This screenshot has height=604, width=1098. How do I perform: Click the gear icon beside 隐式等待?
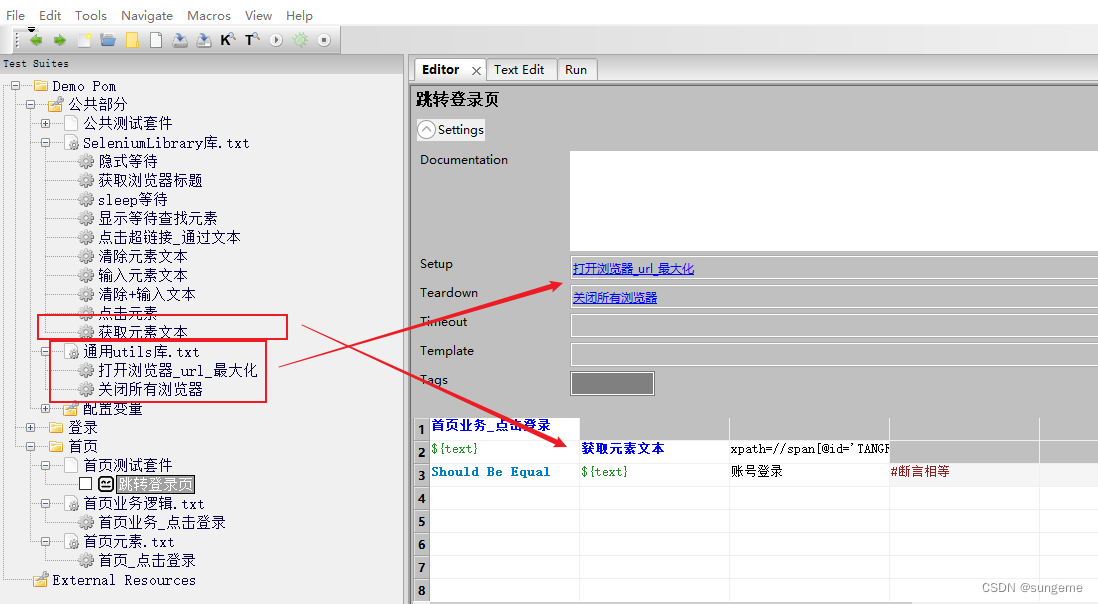(x=86, y=162)
